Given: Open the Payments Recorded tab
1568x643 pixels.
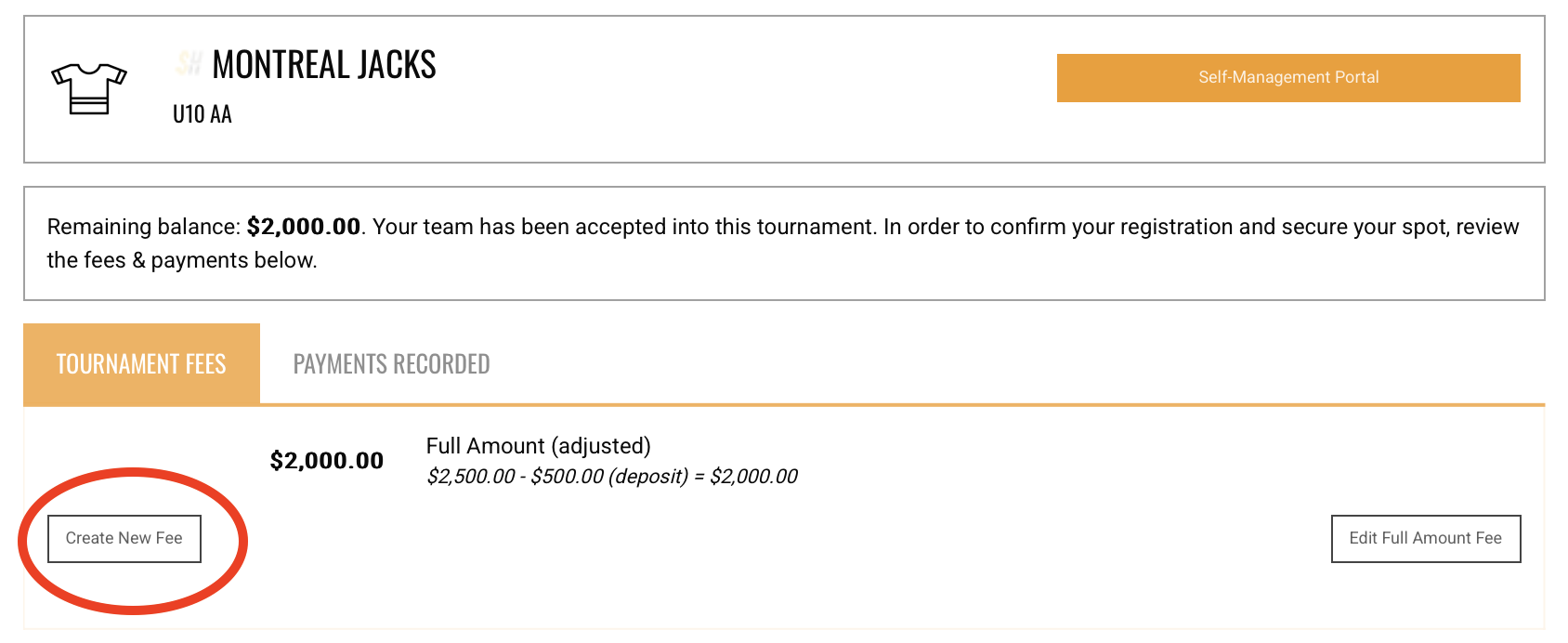Looking at the screenshot, I should point(391,363).
